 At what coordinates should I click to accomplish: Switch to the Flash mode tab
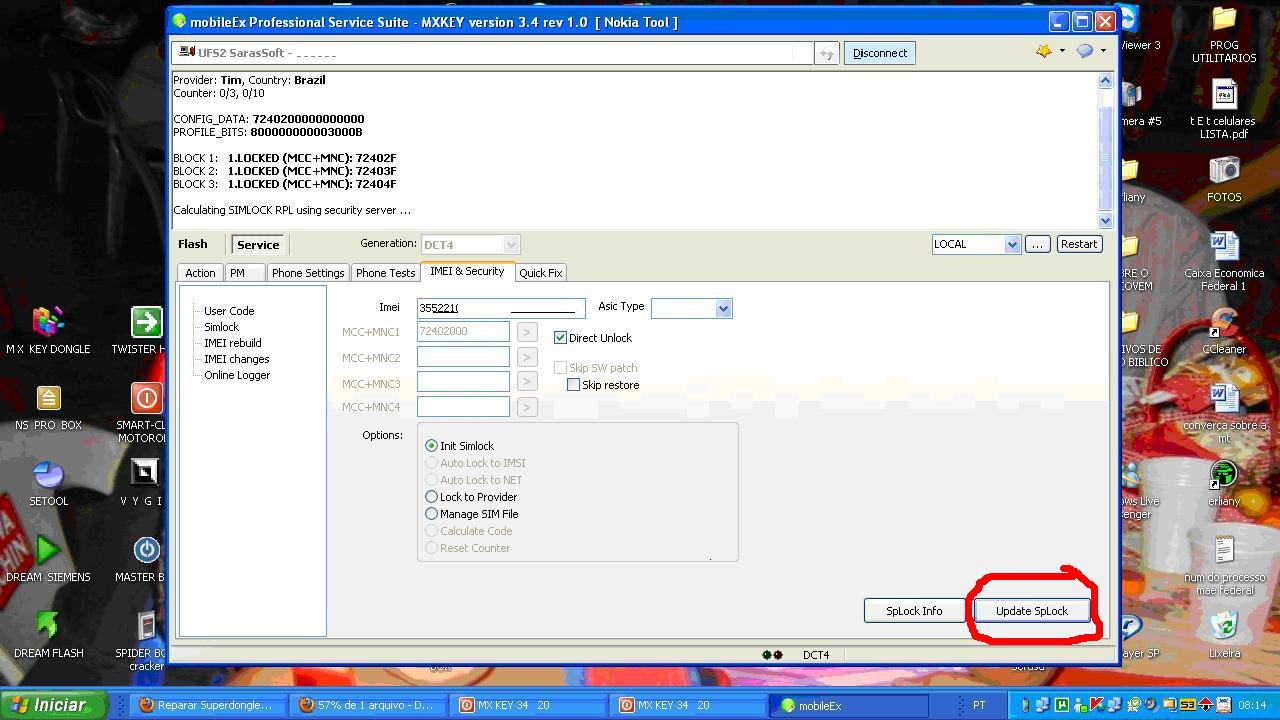coord(193,244)
